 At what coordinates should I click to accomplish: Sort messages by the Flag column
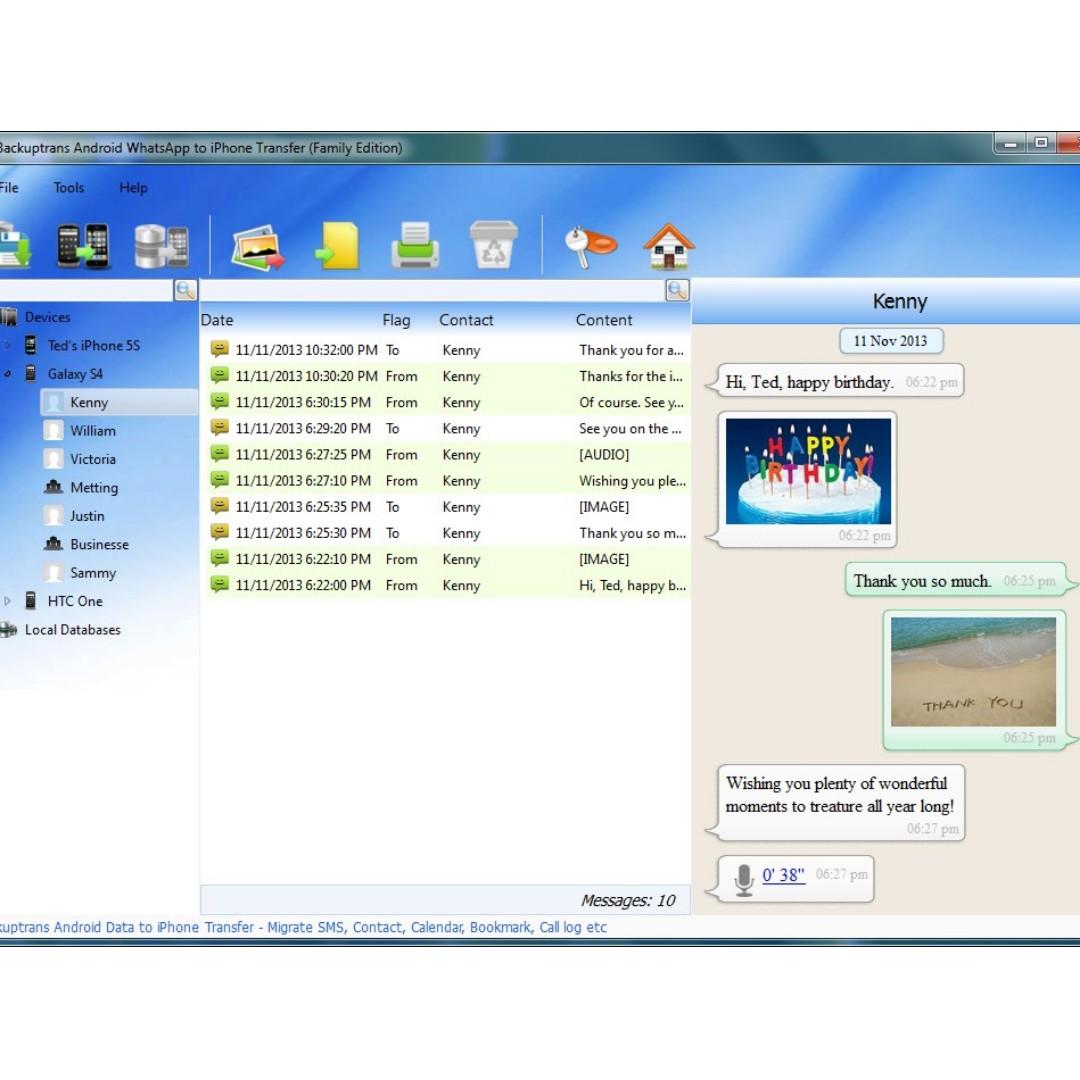tap(397, 320)
